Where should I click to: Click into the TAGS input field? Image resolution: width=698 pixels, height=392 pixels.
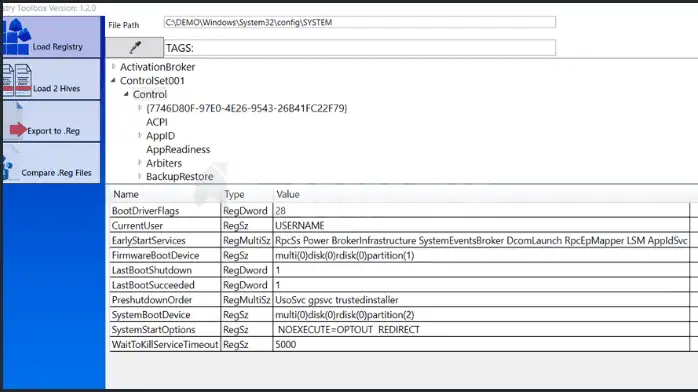tap(360, 48)
